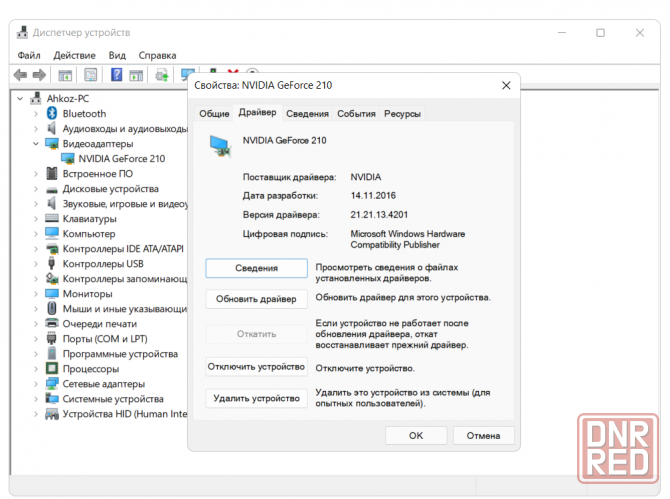Open the Файл menu
Screen dimensions: 670x499
(29, 56)
